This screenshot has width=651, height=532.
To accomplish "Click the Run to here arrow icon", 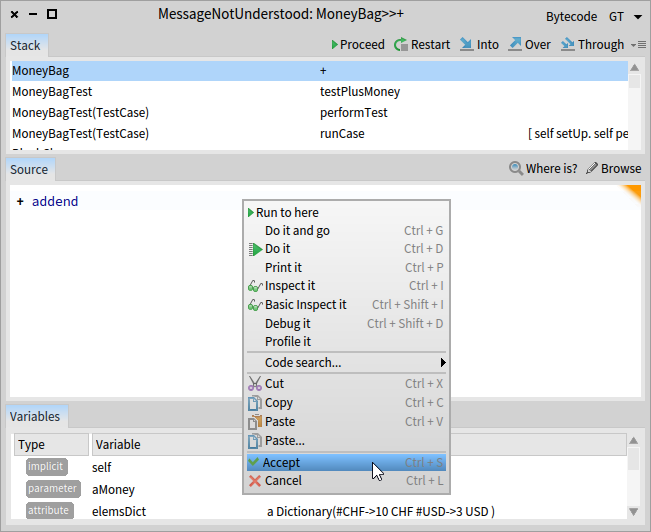I will [251, 213].
